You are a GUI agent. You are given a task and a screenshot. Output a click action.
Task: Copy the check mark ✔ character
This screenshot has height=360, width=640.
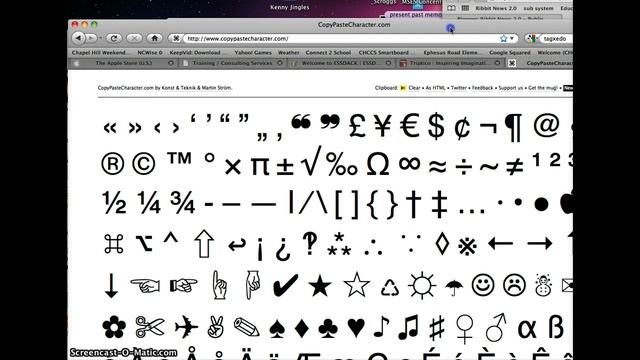285,285
